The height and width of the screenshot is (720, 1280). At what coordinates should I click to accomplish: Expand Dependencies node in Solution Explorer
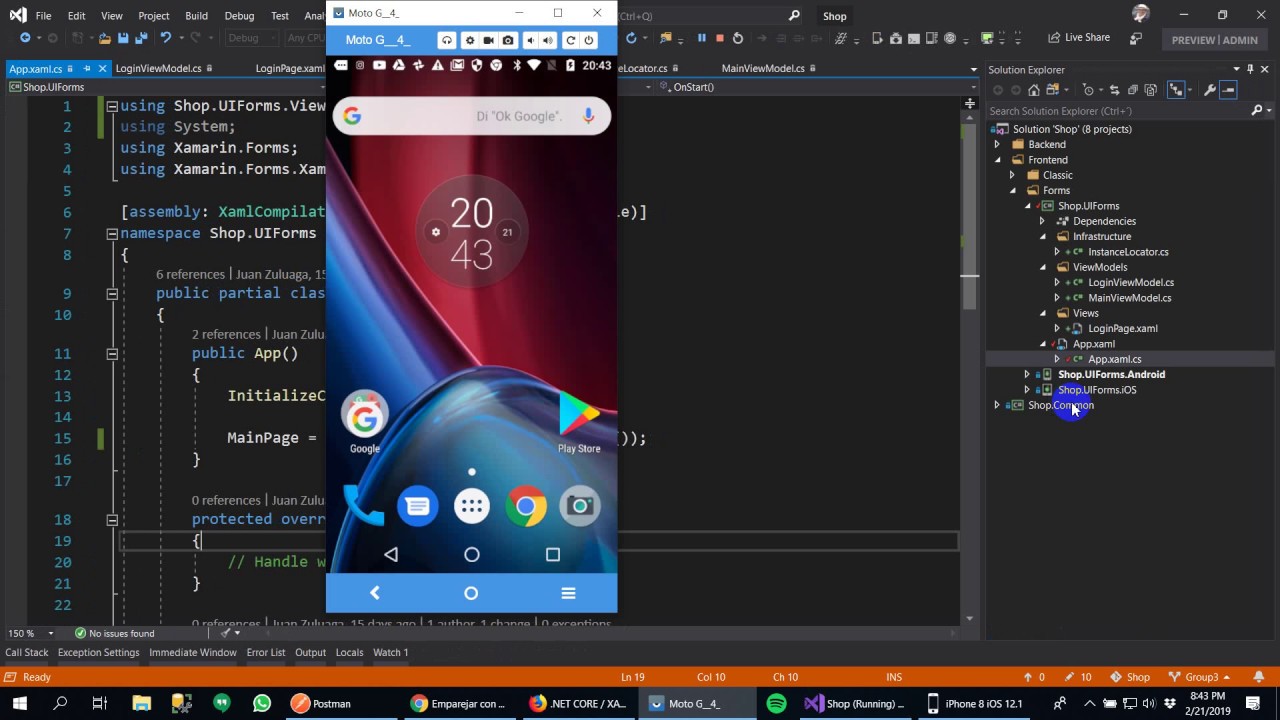pos(1042,221)
